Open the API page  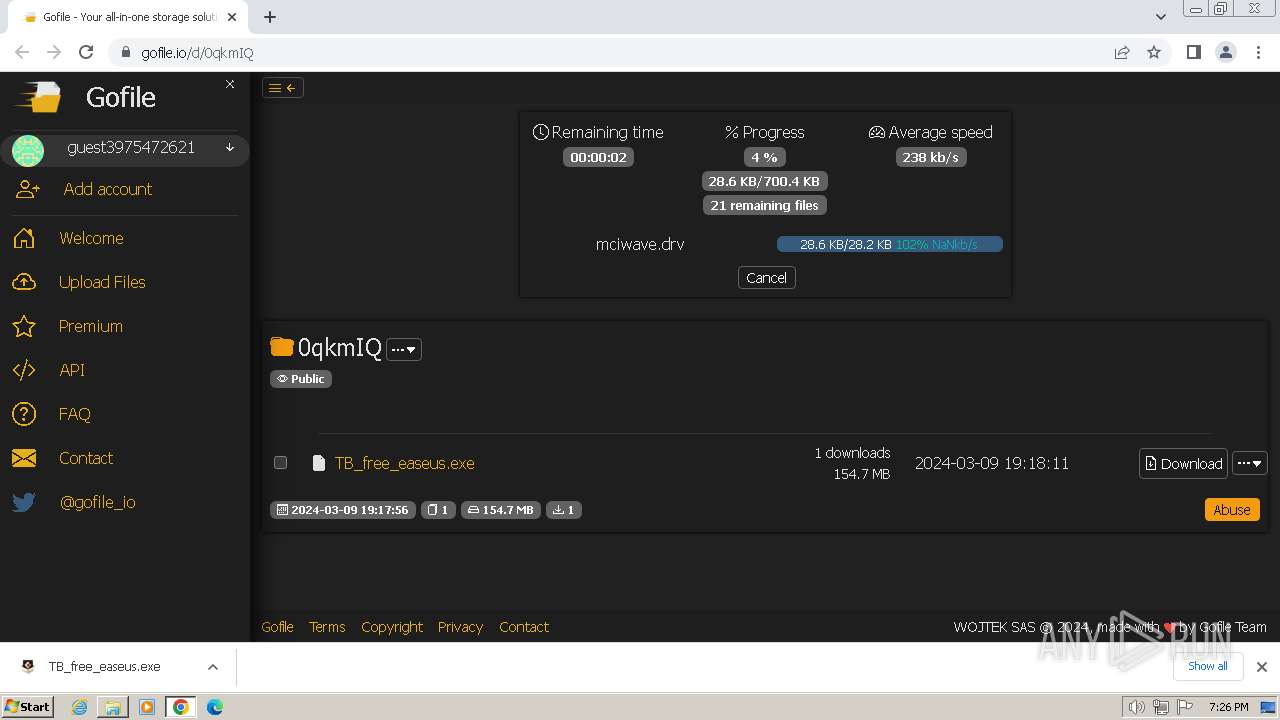coord(72,370)
